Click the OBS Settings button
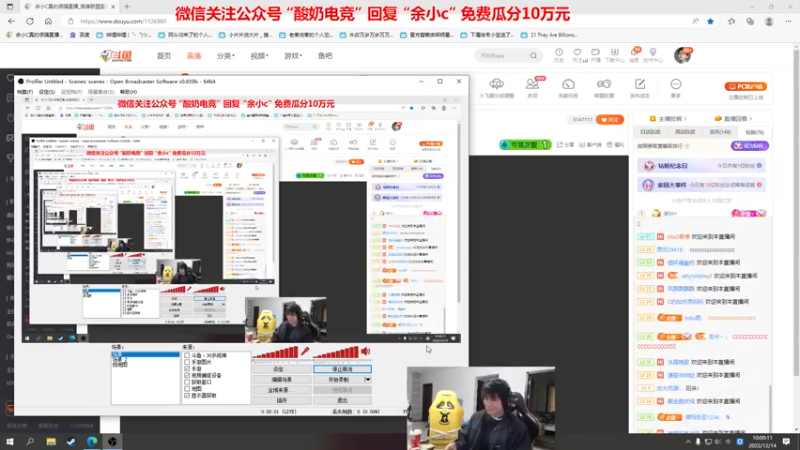 282,369
